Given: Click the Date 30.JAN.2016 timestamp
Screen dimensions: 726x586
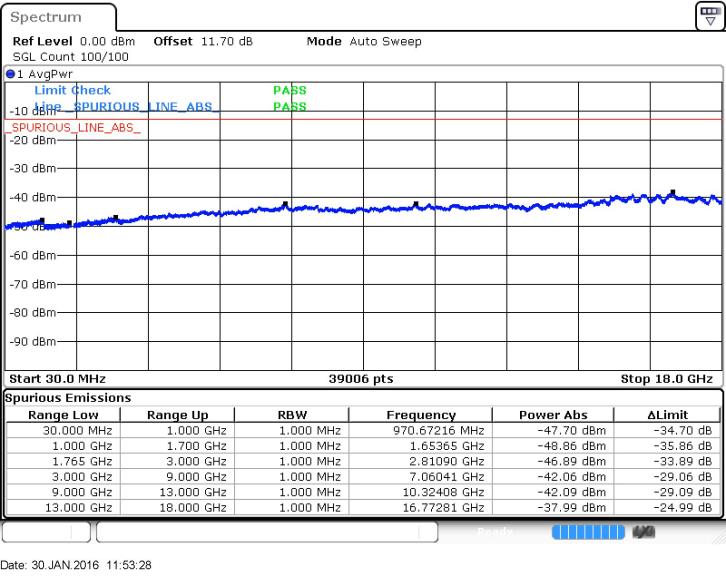Looking at the screenshot, I should pos(76,565).
